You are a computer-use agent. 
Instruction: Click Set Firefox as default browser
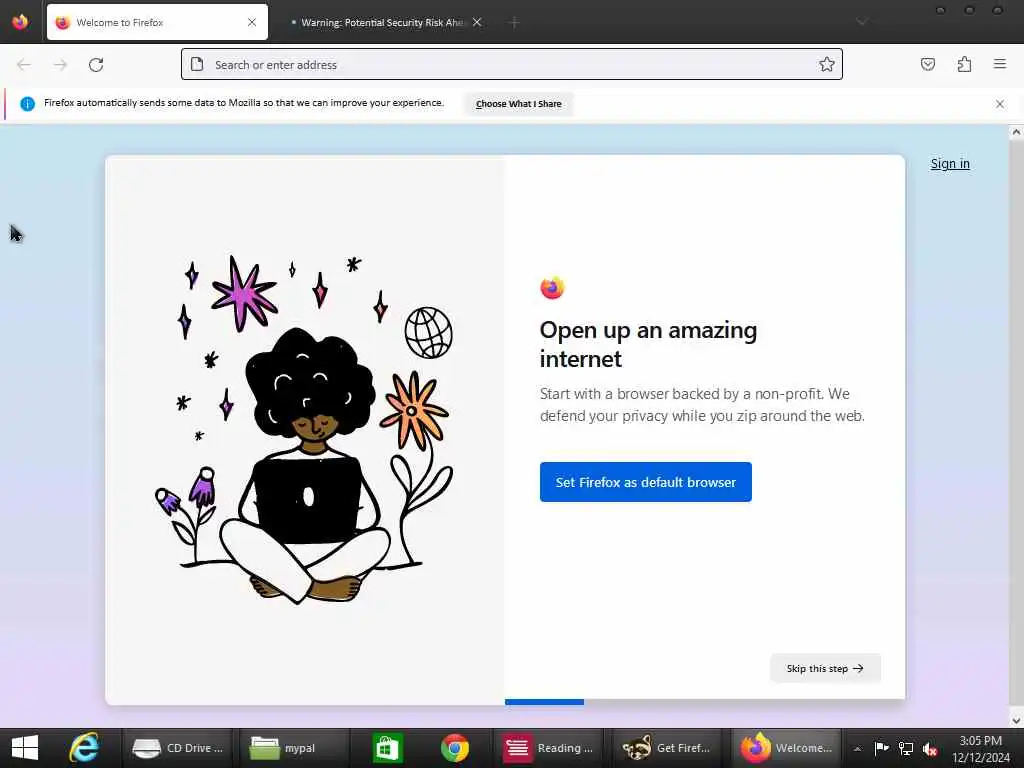646,482
